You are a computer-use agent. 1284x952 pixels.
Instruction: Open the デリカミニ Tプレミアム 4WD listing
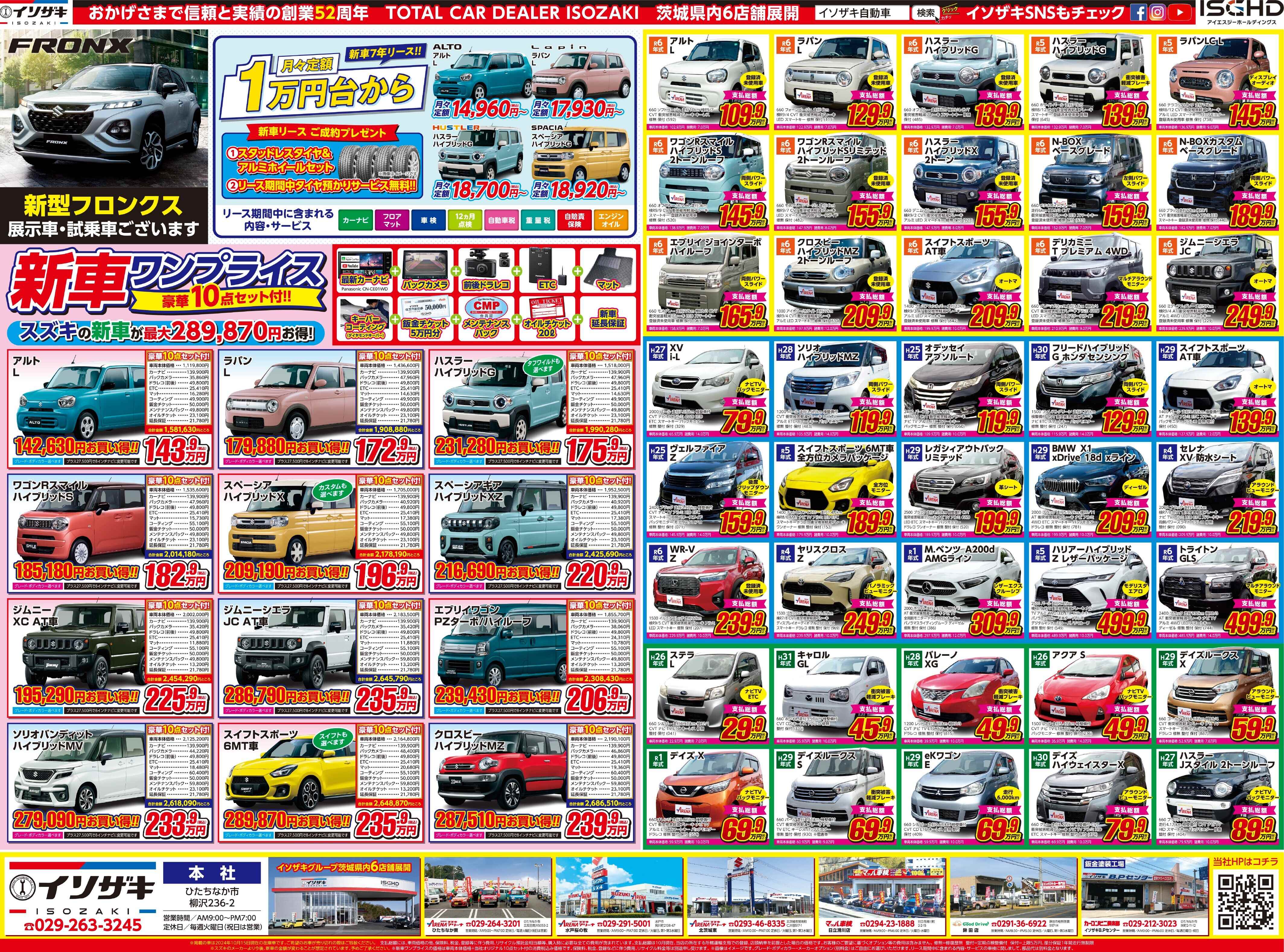(x=1090, y=284)
